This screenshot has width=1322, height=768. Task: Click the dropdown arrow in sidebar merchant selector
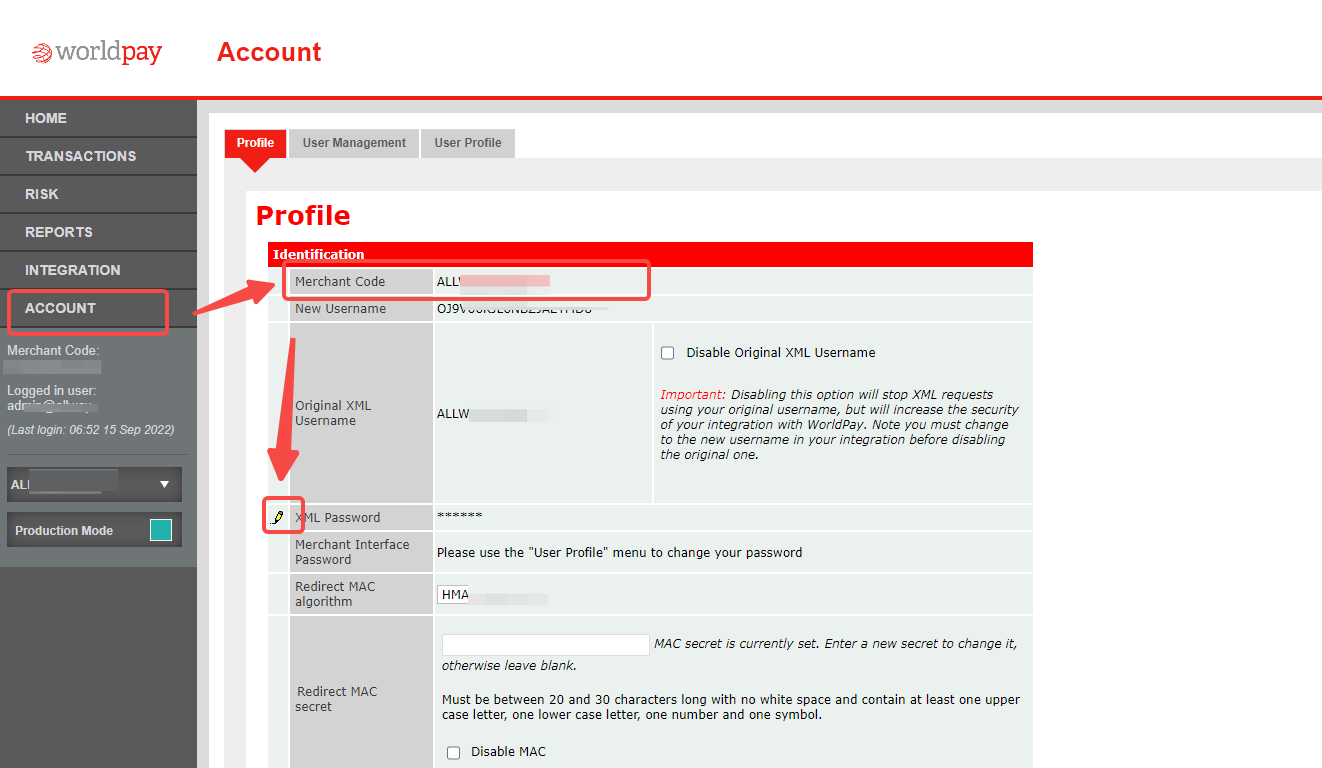(x=165, y=484)
